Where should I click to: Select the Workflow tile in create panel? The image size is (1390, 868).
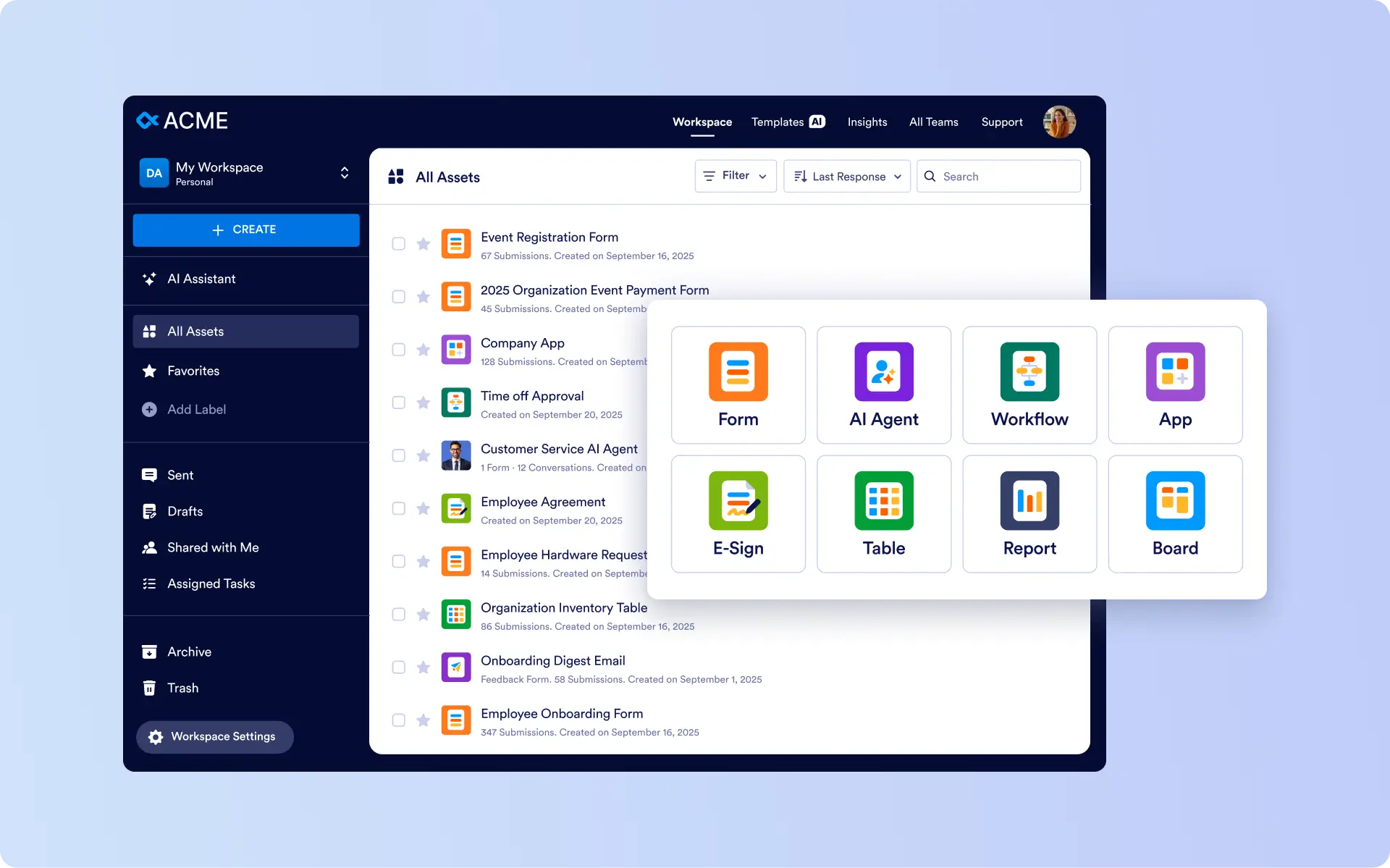pos(1029,384)
